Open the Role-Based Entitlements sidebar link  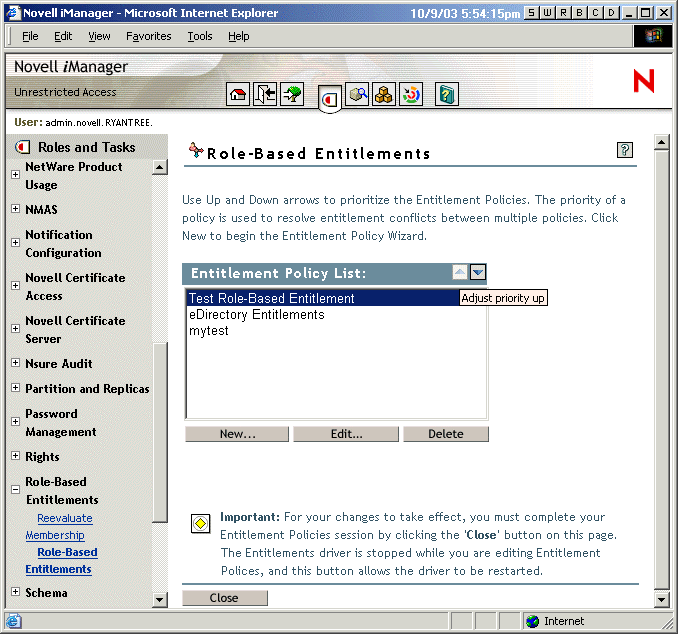coord(61,561)
